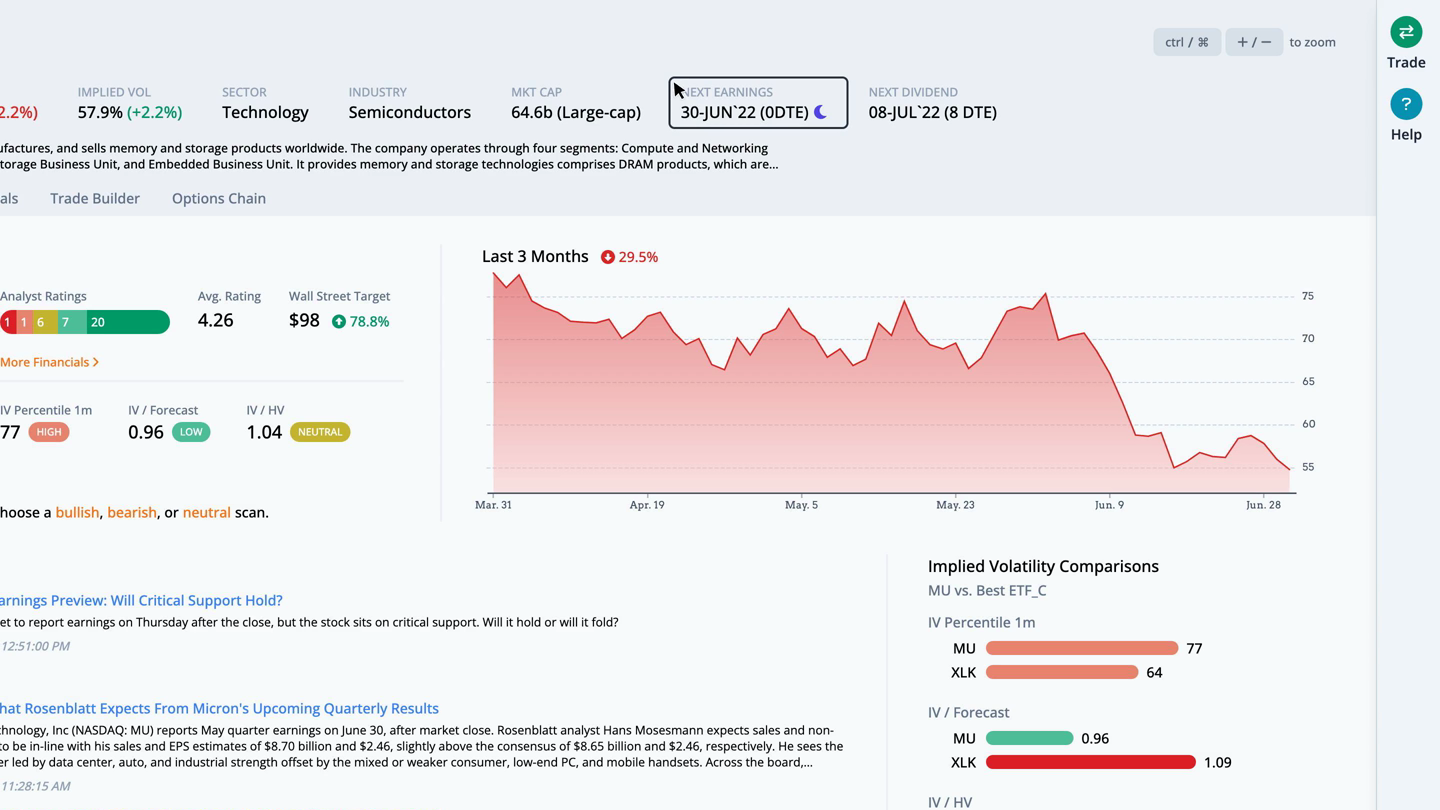The image size is (1440, 810).
Task: Choose the neutral scan link
Action: [x=207, y=512]
